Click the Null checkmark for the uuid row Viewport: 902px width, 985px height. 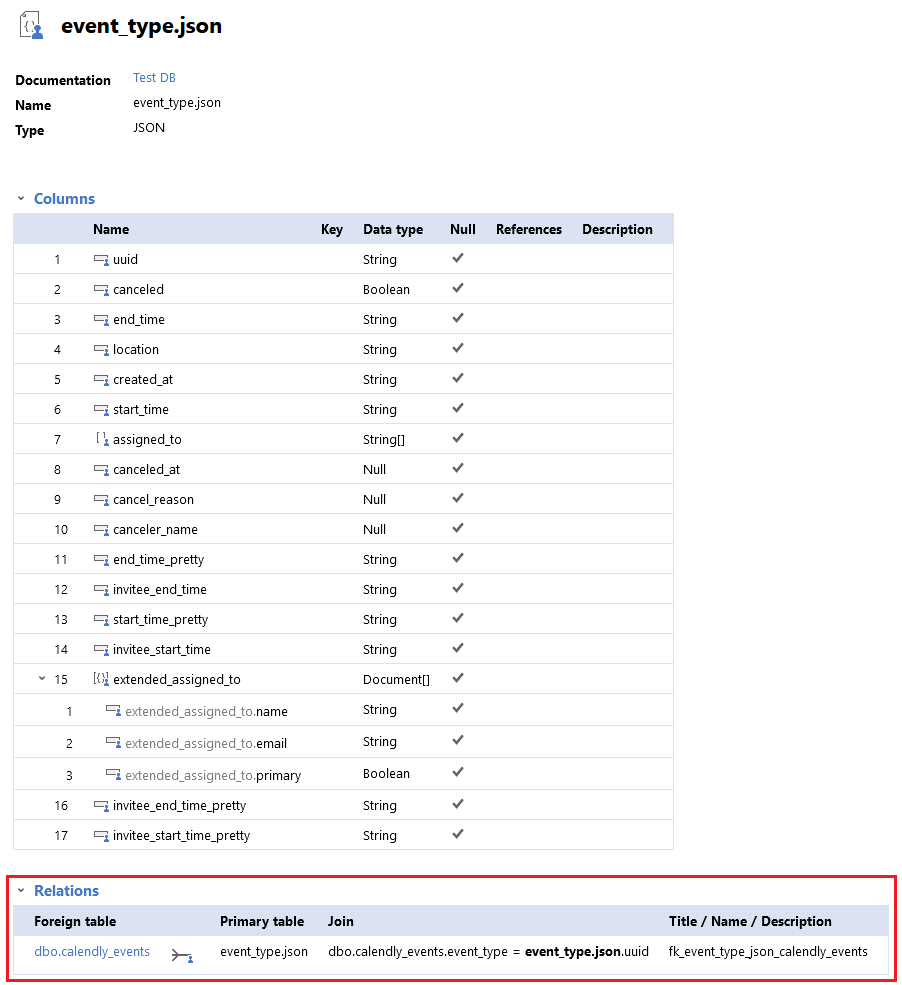(458, 258)
